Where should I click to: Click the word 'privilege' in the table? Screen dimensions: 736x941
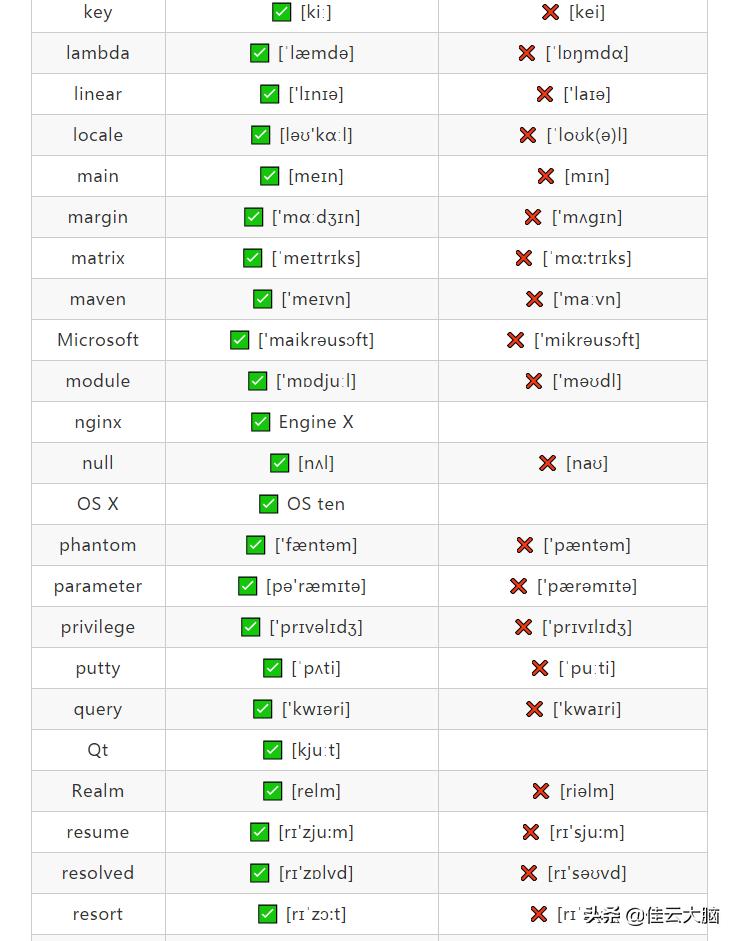(x=98, y=627)
